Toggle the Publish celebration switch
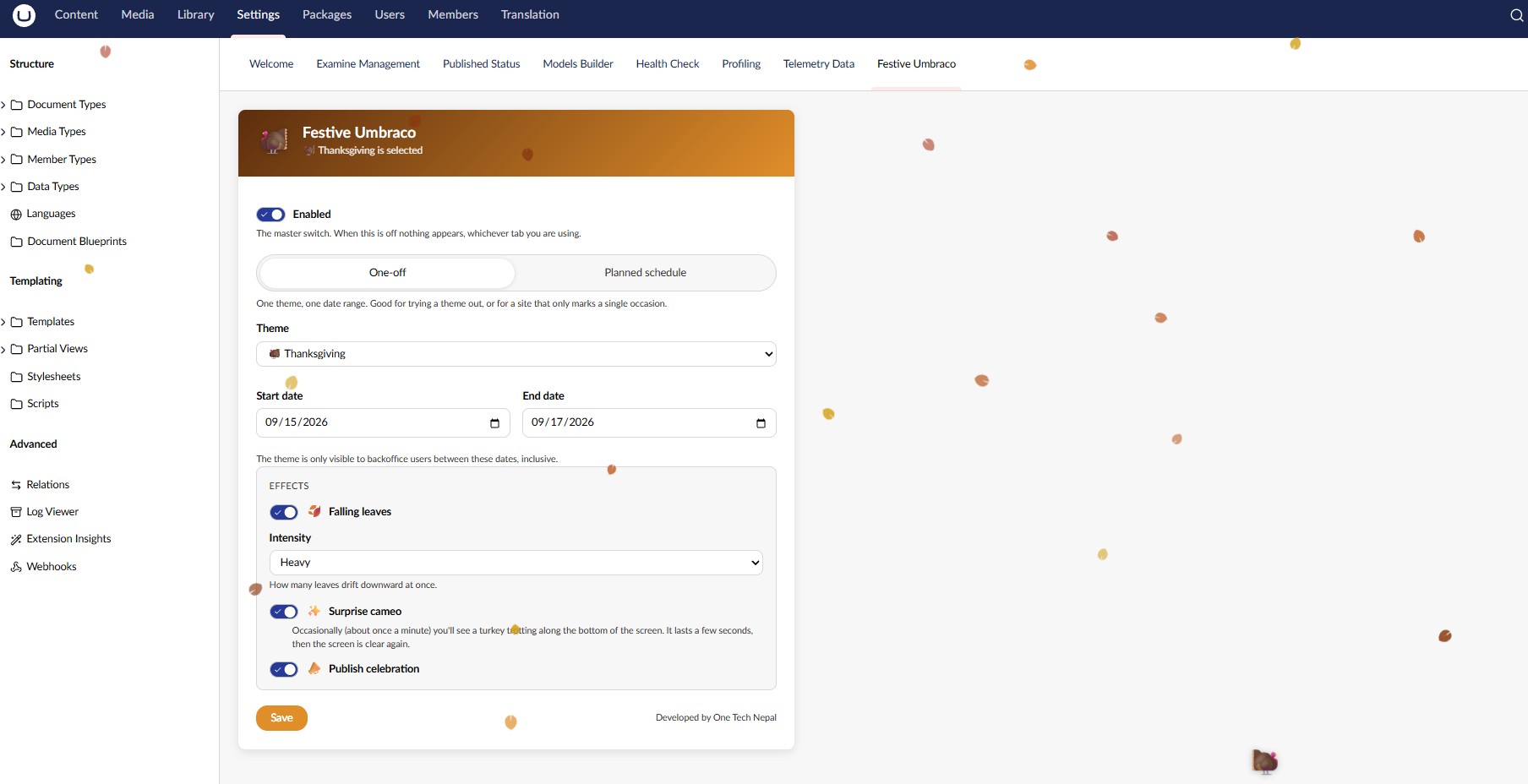1528x784 pixels. [x=284, y=669]
